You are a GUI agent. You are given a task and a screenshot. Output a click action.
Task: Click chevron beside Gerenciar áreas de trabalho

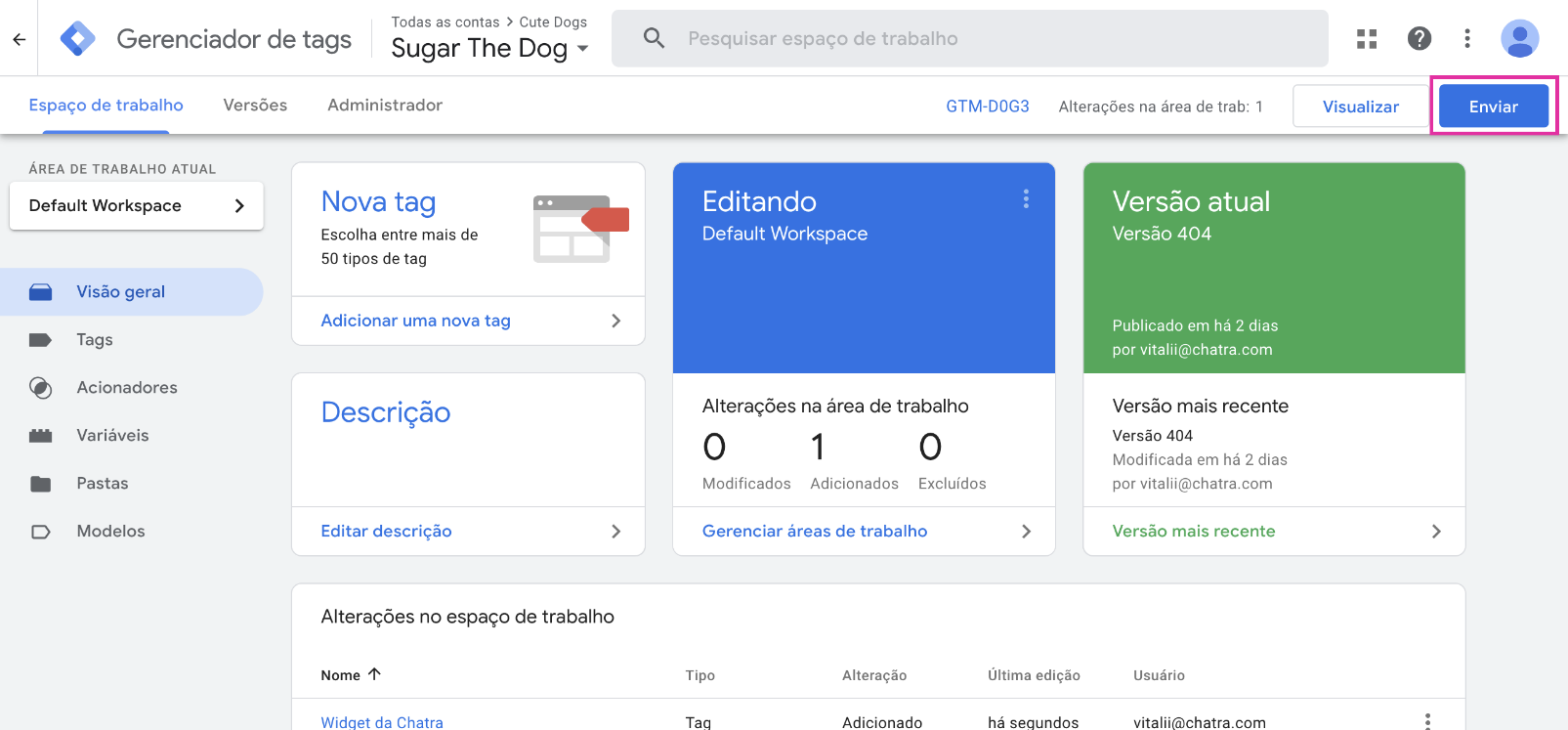click(1026, 532)
